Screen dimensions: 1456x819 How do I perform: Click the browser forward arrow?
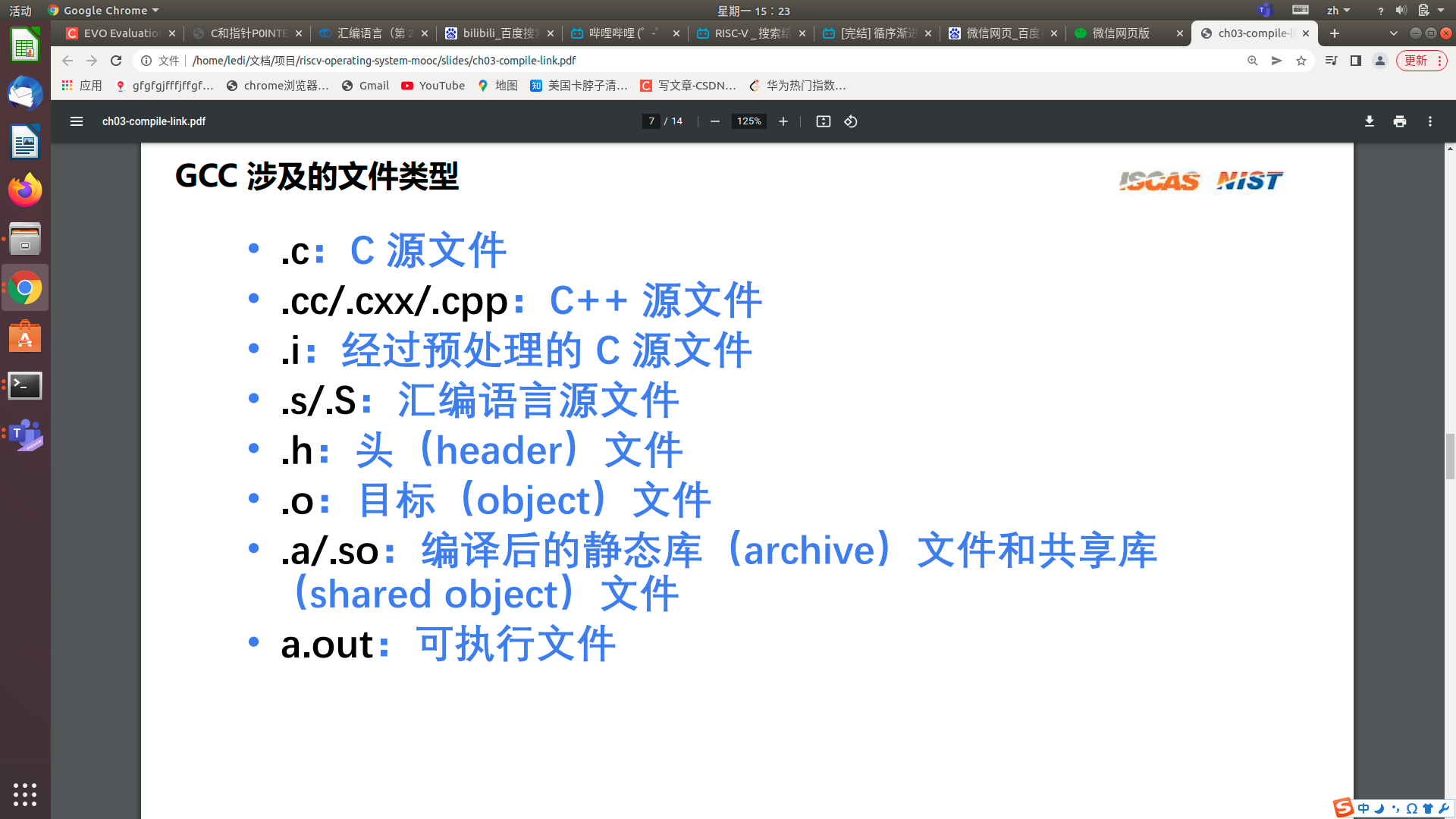[92, 61]
